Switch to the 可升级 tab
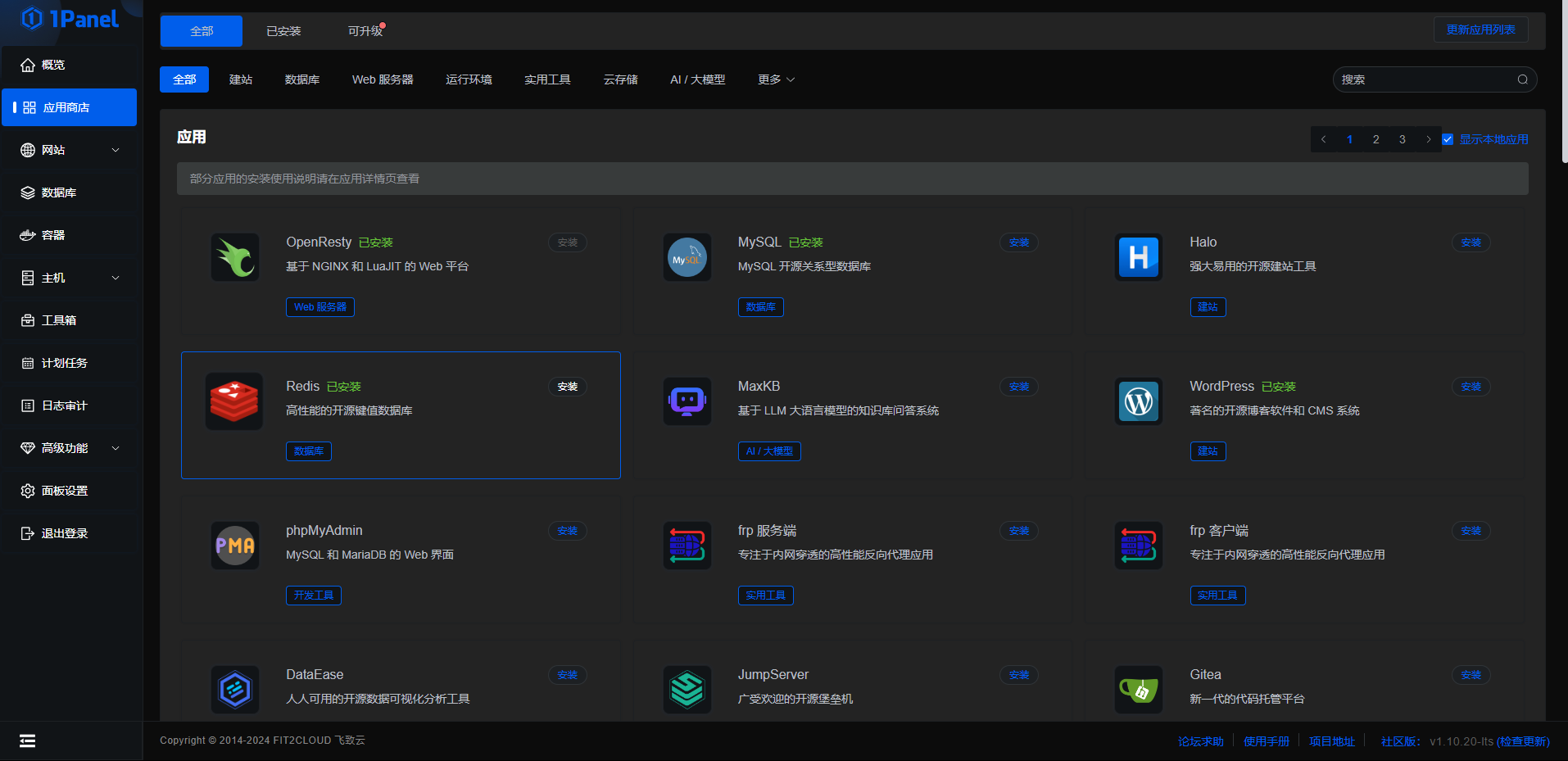 365,31
